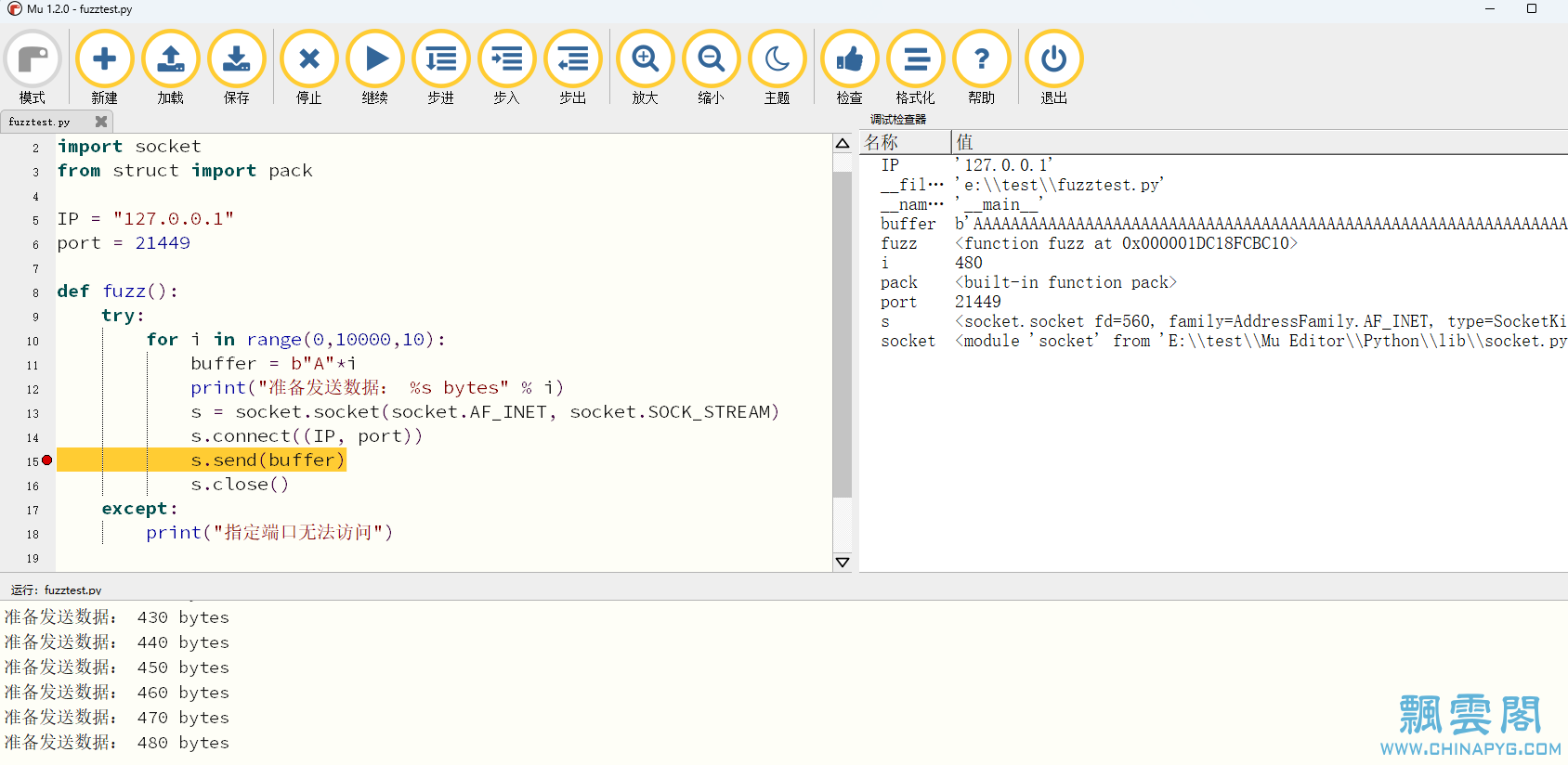Click the port = 21449 code line
1568x765 pixels.
coord(124,243)
